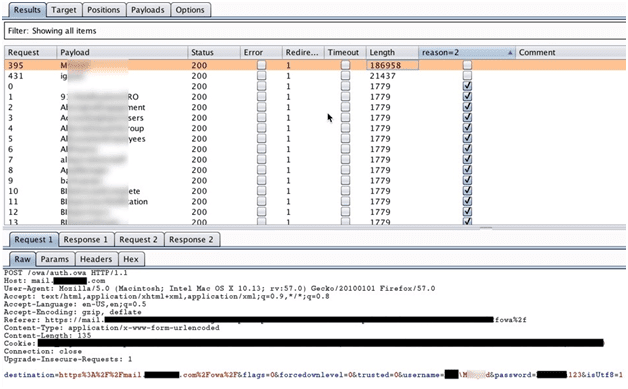The image size is (628, 389).
Task: Open the Request 1 tab
Action: pyautogui.click(x=34, y=240)
